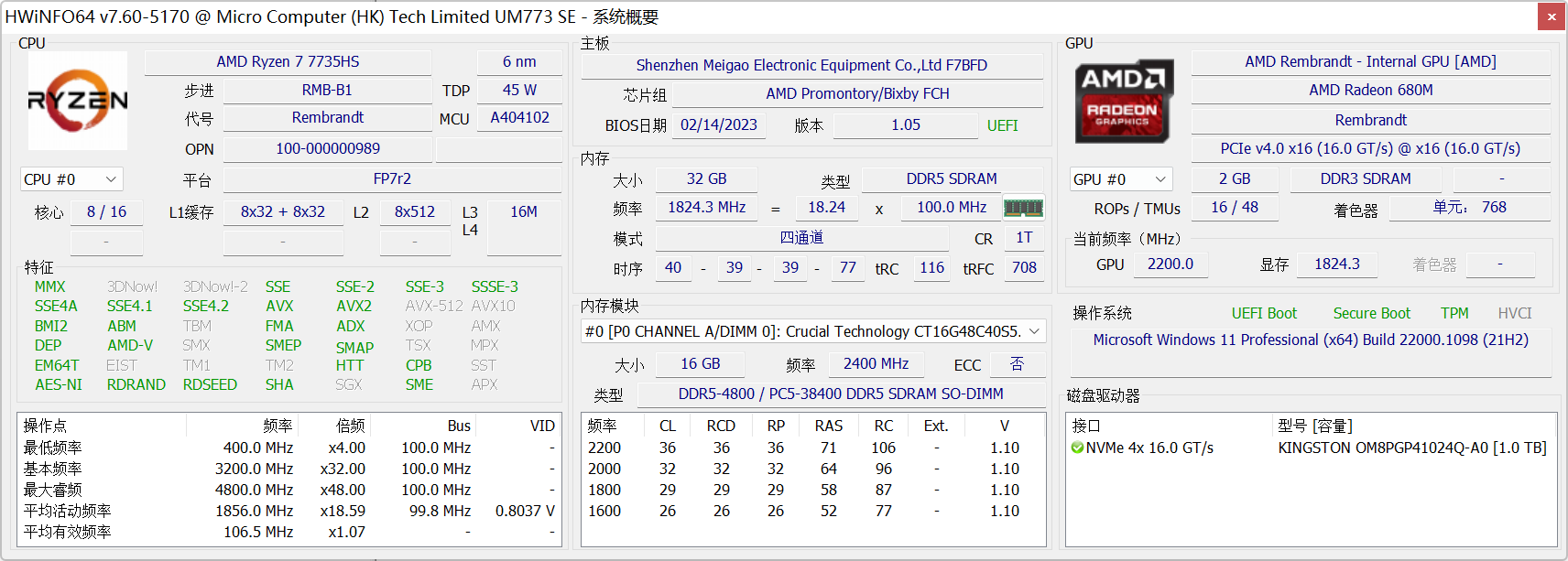Click the RDSEED feature label

click(x=210, y=384)
